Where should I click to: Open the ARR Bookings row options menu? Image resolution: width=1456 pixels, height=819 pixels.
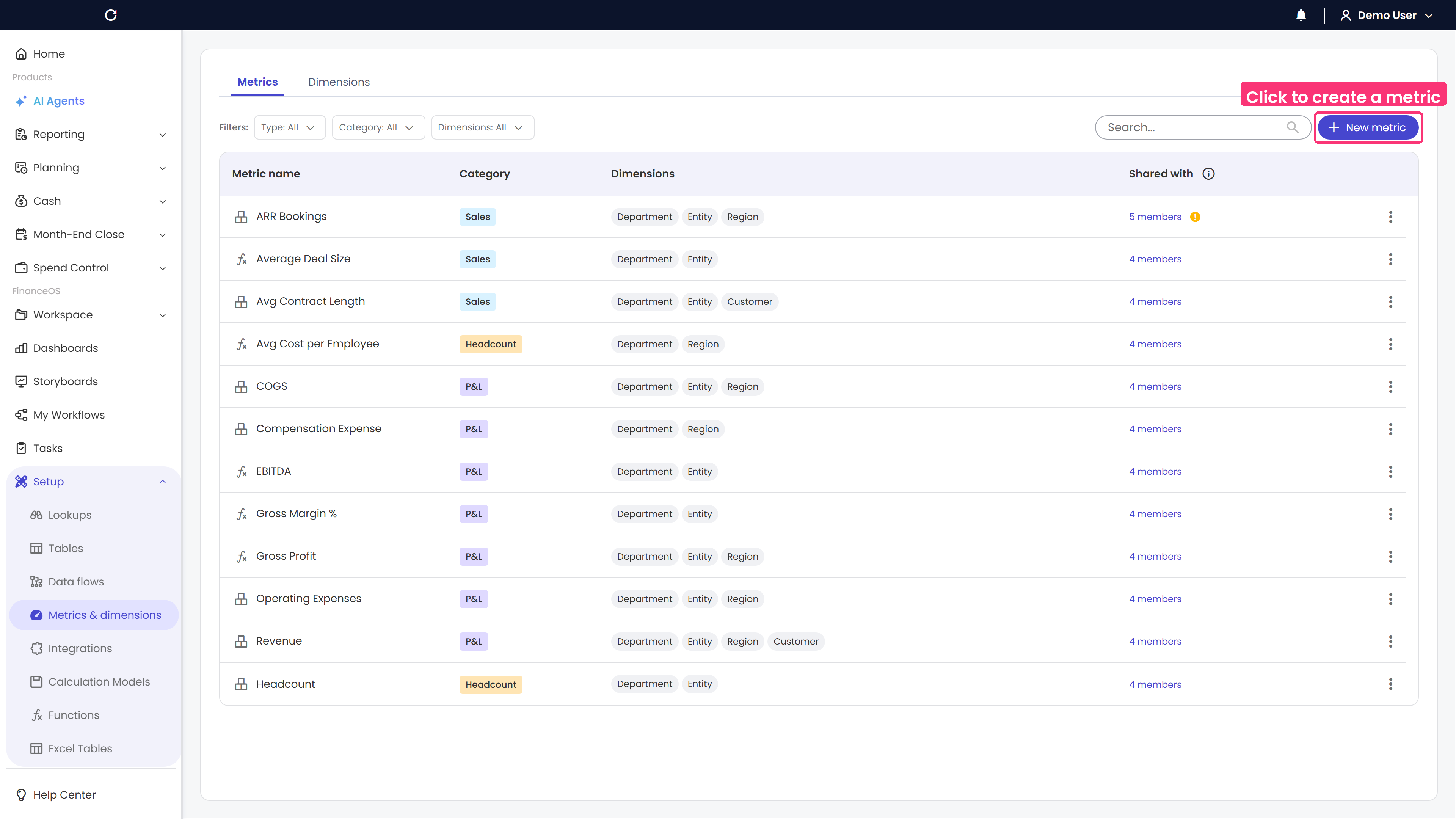pyautogui.click(x=1390, y=217)
